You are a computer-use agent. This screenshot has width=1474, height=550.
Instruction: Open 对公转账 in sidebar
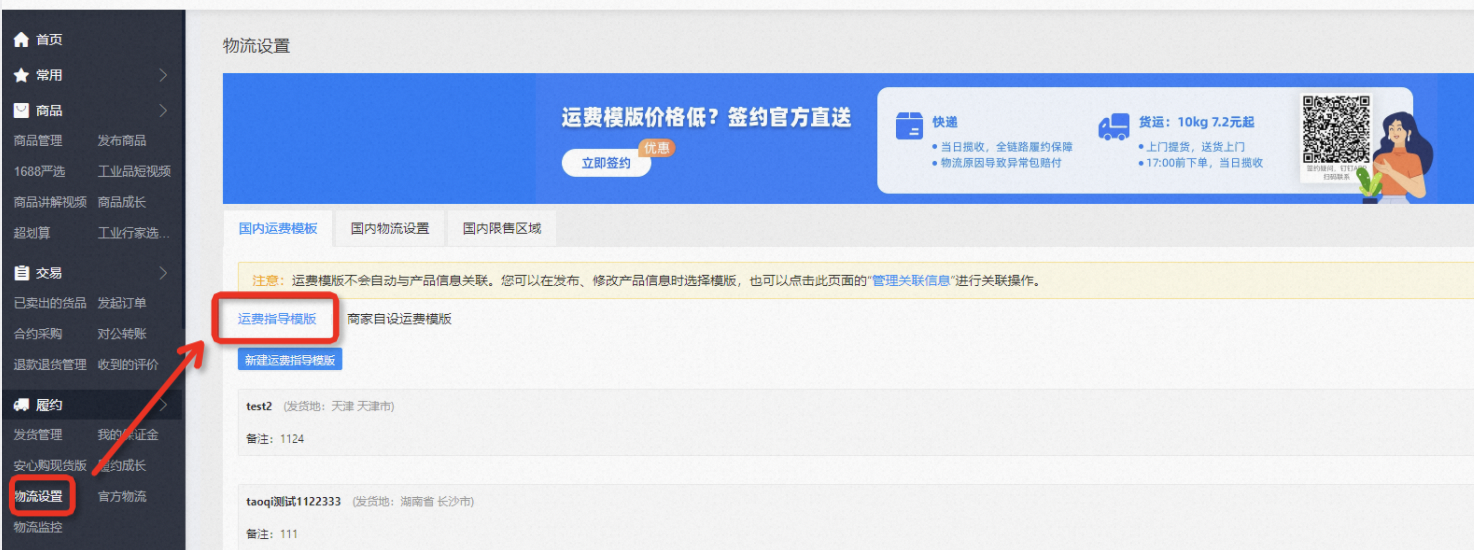coord(122,334)
